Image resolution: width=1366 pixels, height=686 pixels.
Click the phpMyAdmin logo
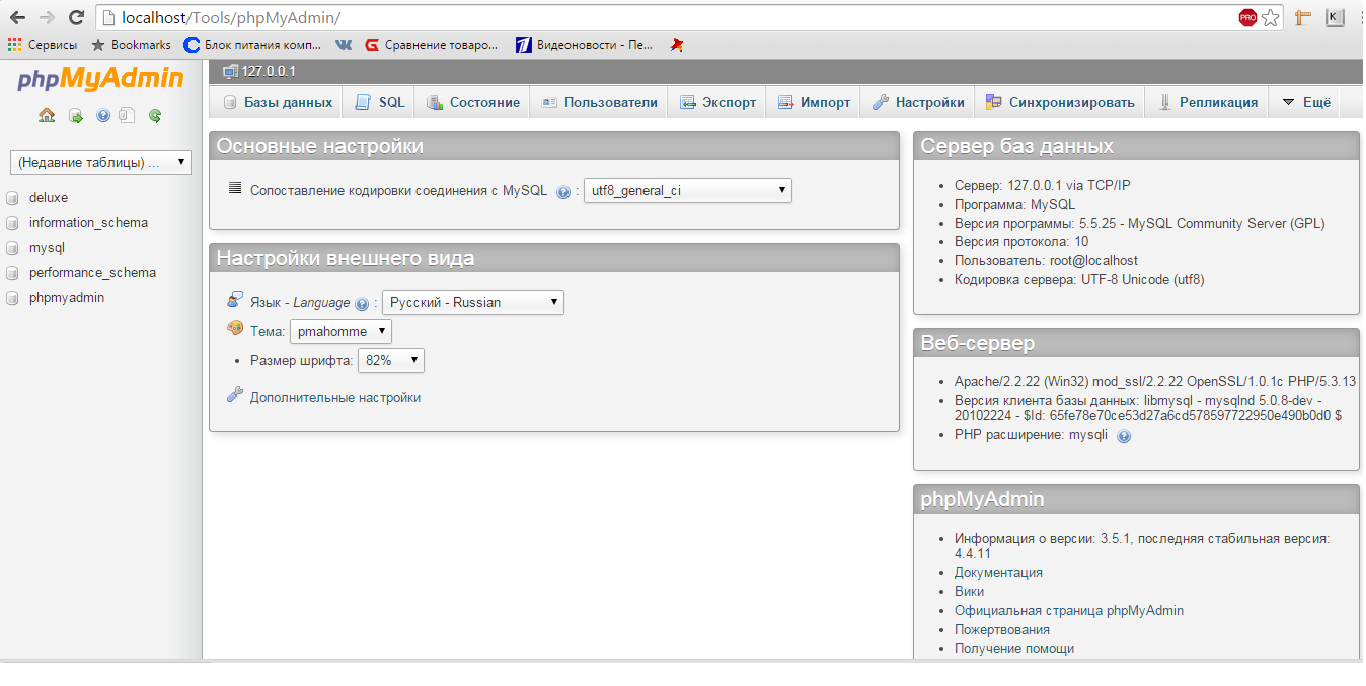[x=100, y=79]
